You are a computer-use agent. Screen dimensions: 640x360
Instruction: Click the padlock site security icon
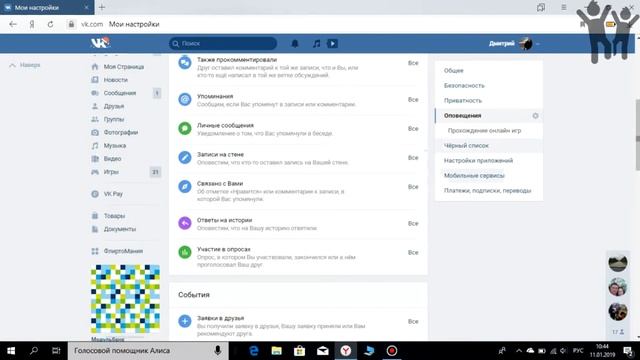71,24
